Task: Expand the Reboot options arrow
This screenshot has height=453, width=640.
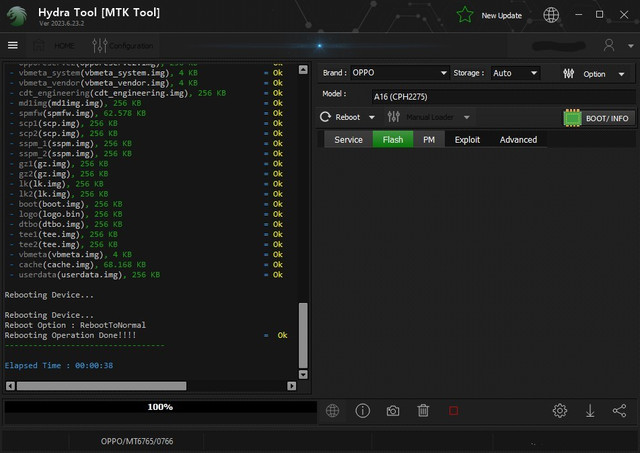Action: (x=371, y=118)
